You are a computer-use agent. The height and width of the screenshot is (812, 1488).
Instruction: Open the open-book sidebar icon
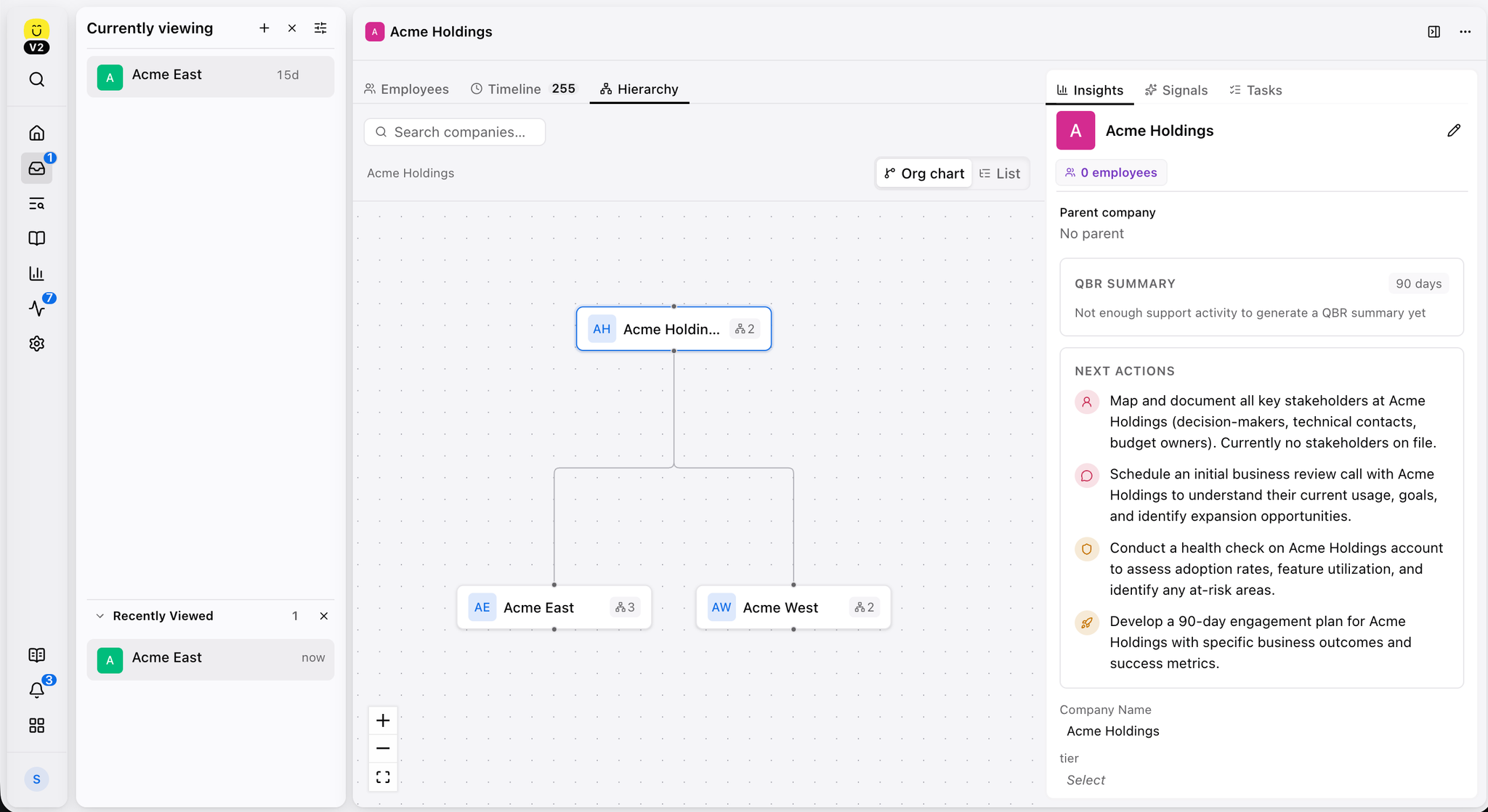[x=37, y=238]
